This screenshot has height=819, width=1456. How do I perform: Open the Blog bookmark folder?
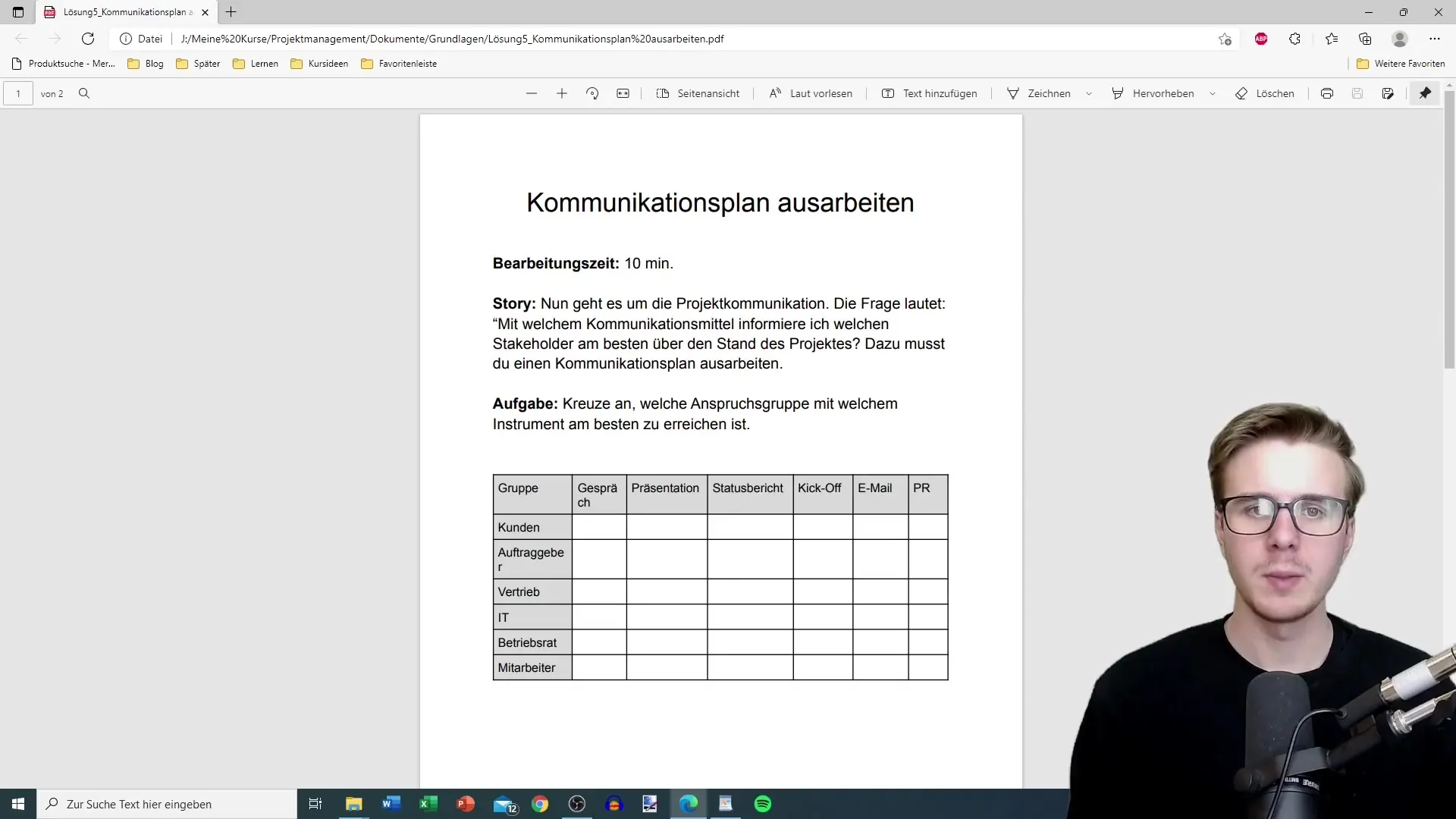146,64
